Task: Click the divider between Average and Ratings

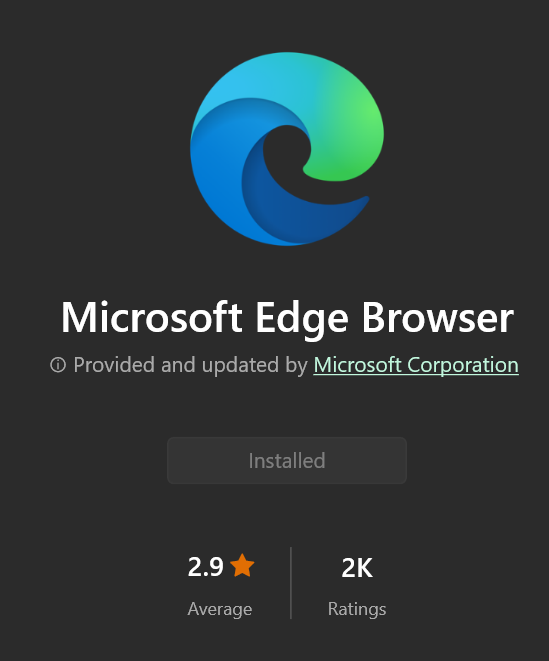Action: [x=291, y=583]
